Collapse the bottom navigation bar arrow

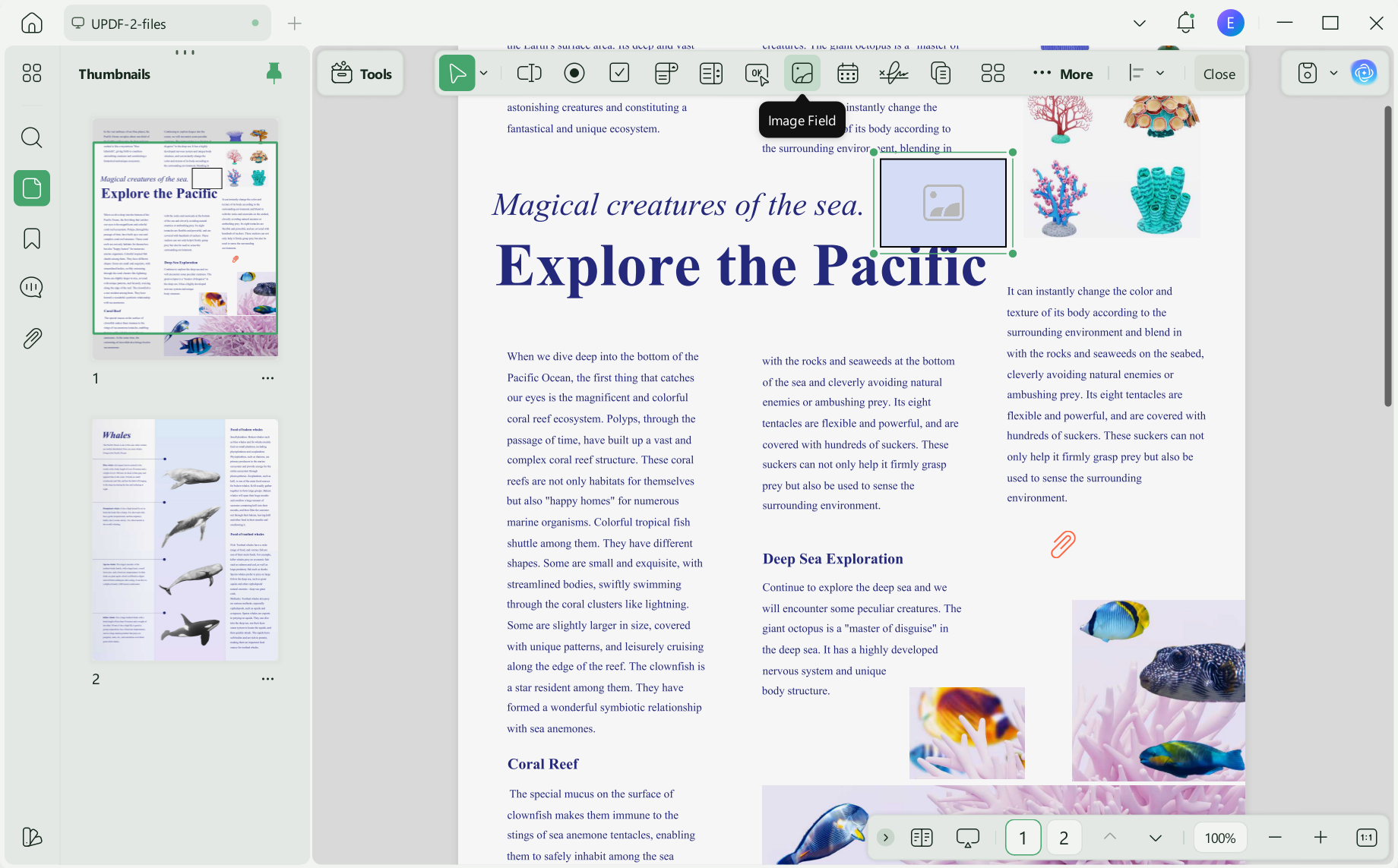[885, 838]
